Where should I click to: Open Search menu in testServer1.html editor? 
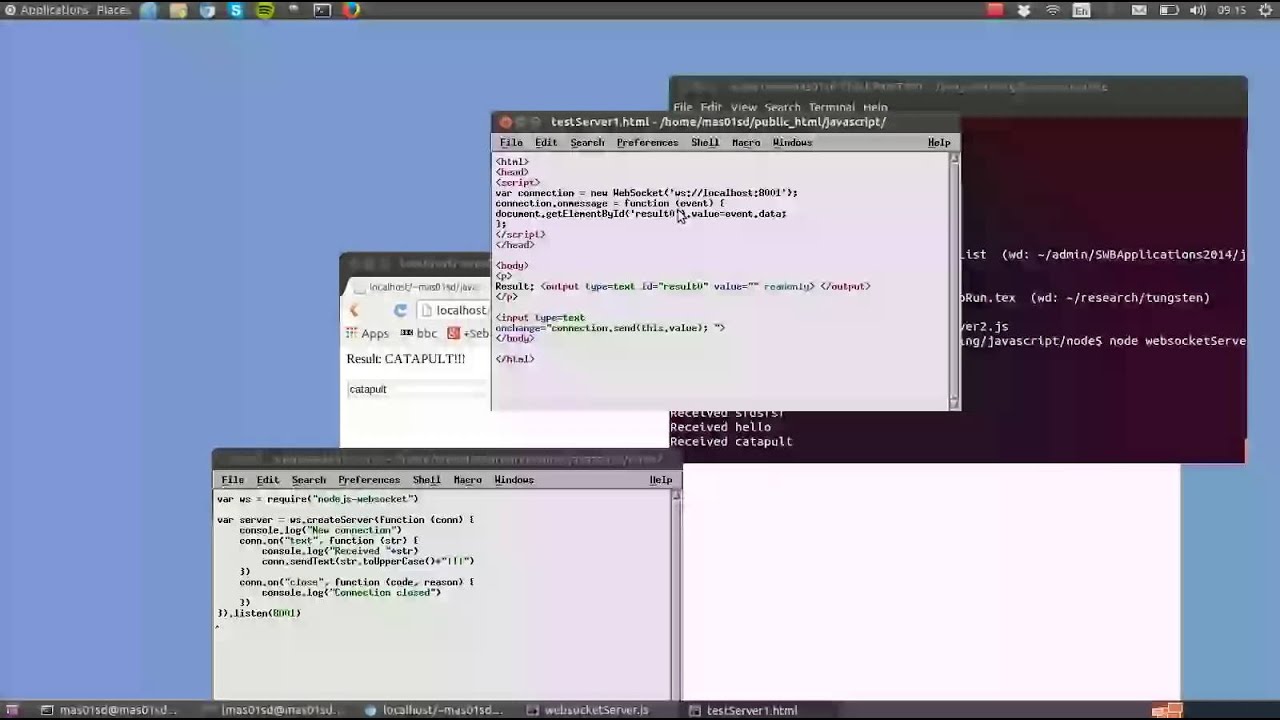pos(587,142)
